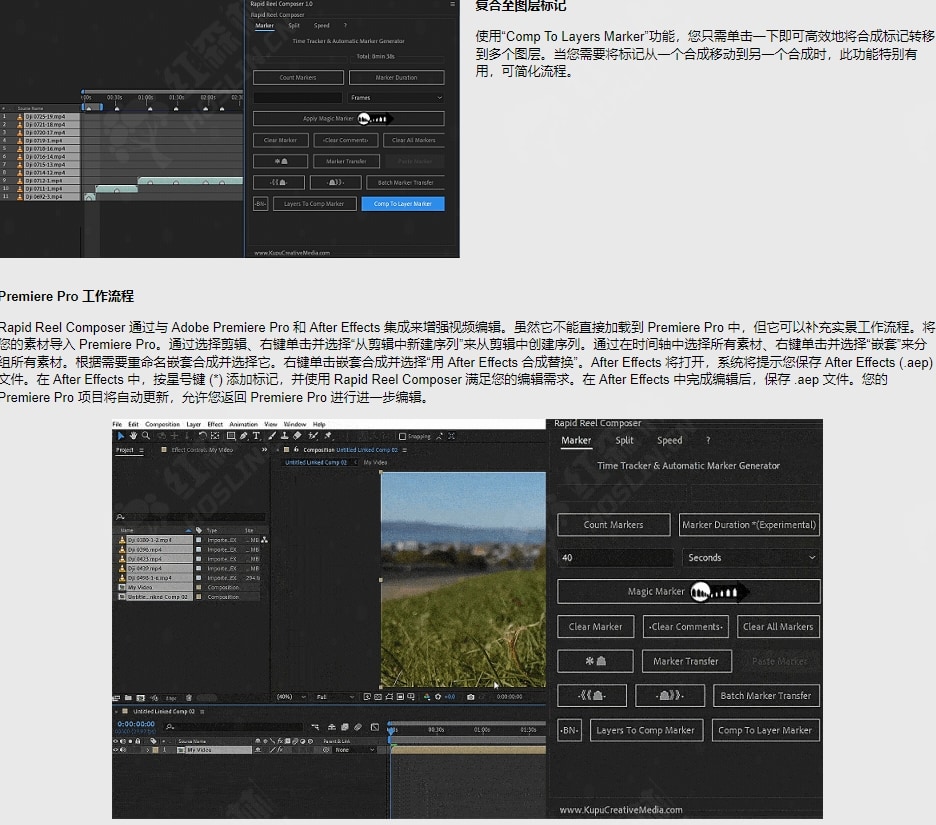The width and height of the screenshot is (936, 825).
Task: Open the Full resolution dropdown
Action: 334,697
